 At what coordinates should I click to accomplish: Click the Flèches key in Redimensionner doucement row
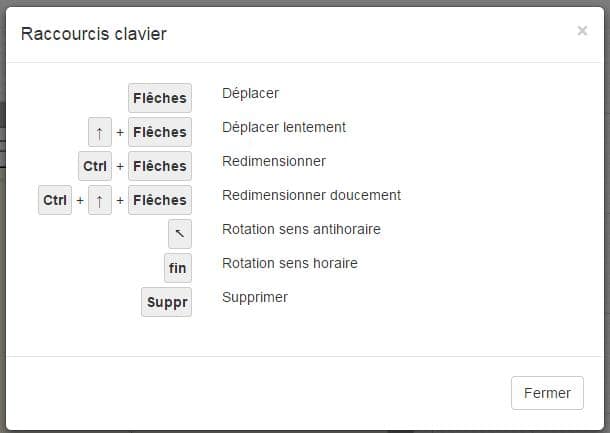click(x=160, y=200)
